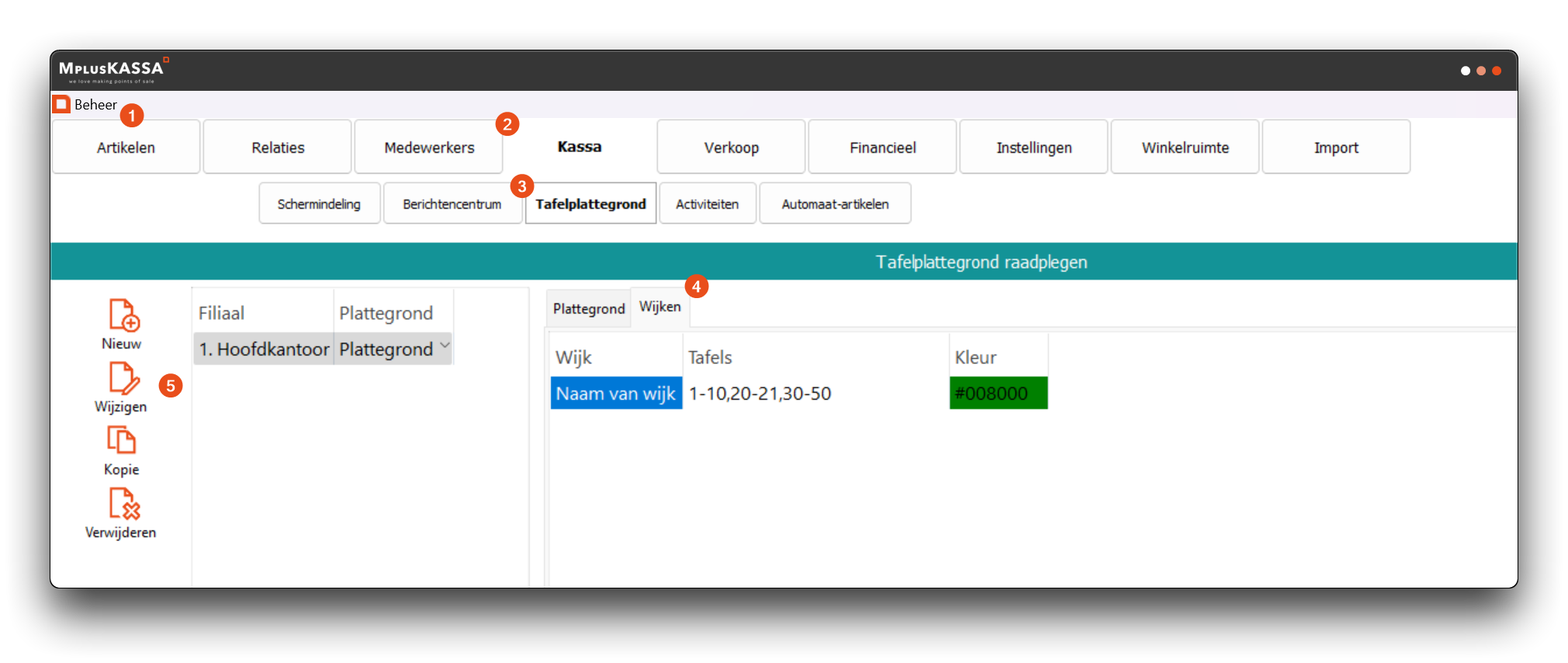Click the Kopie (copy) icon

[121, 441]
